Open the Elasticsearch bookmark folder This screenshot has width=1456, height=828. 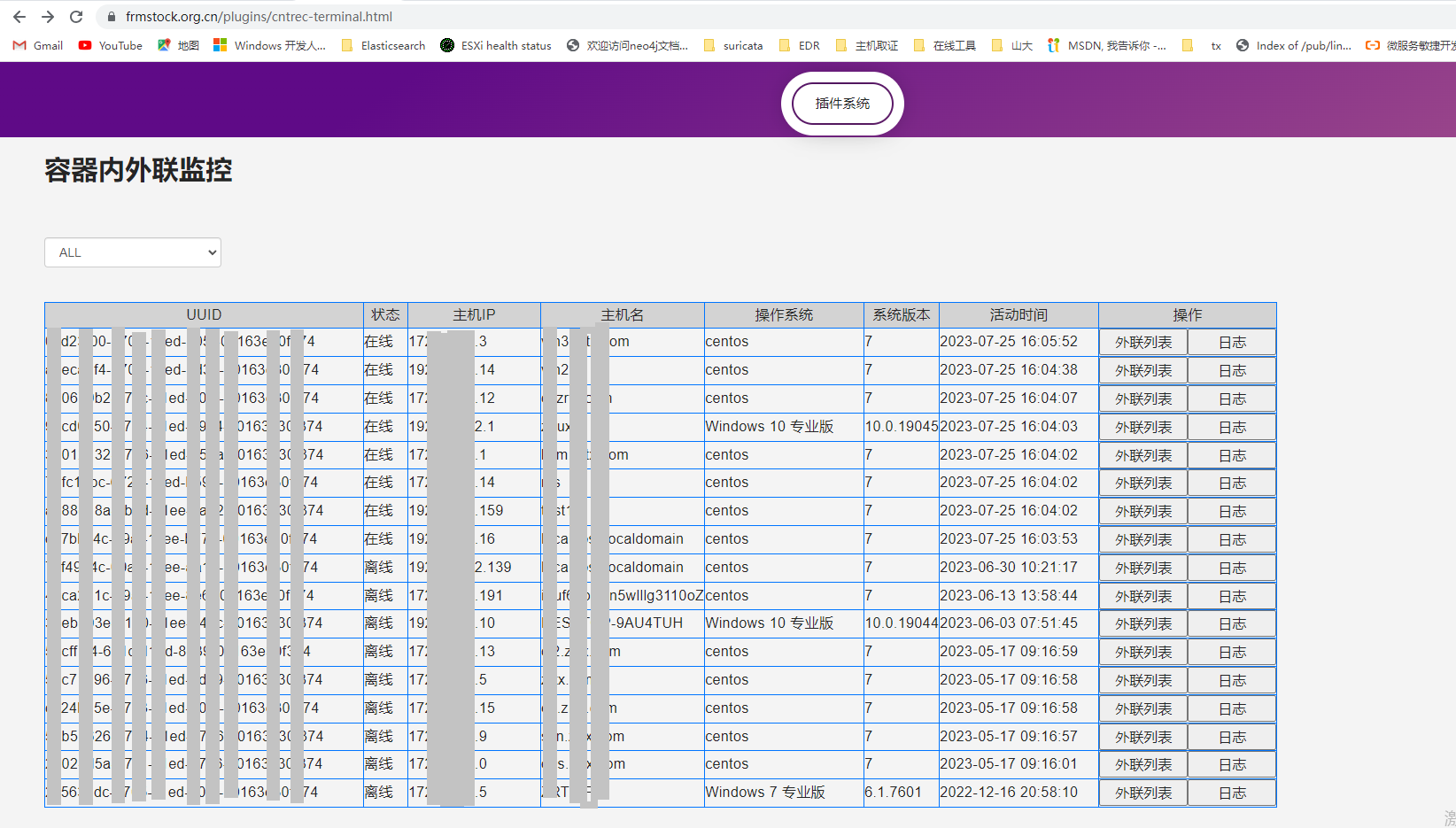tap(383, 45)
